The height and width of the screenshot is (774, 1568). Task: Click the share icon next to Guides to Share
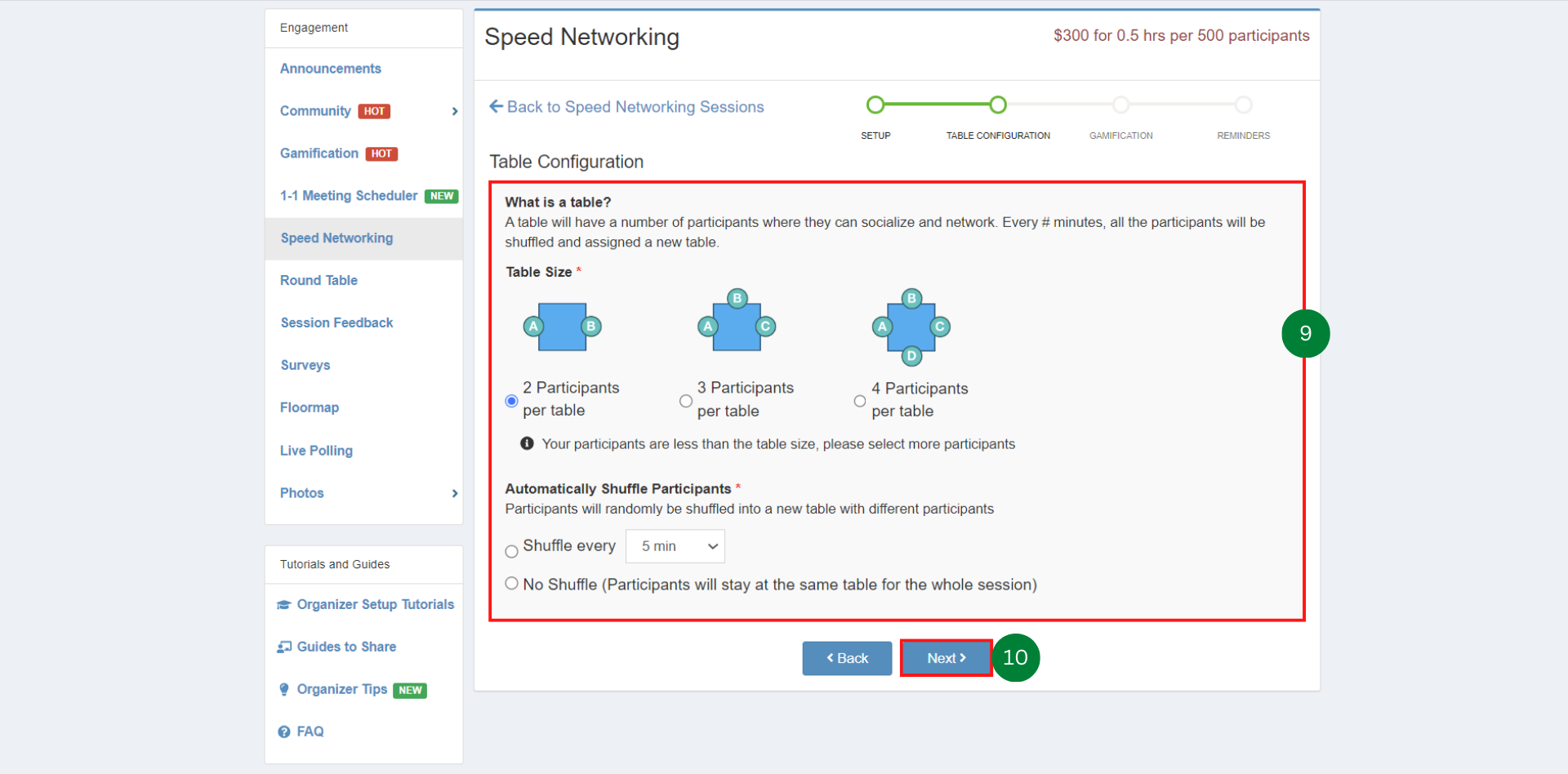[283, 646]
